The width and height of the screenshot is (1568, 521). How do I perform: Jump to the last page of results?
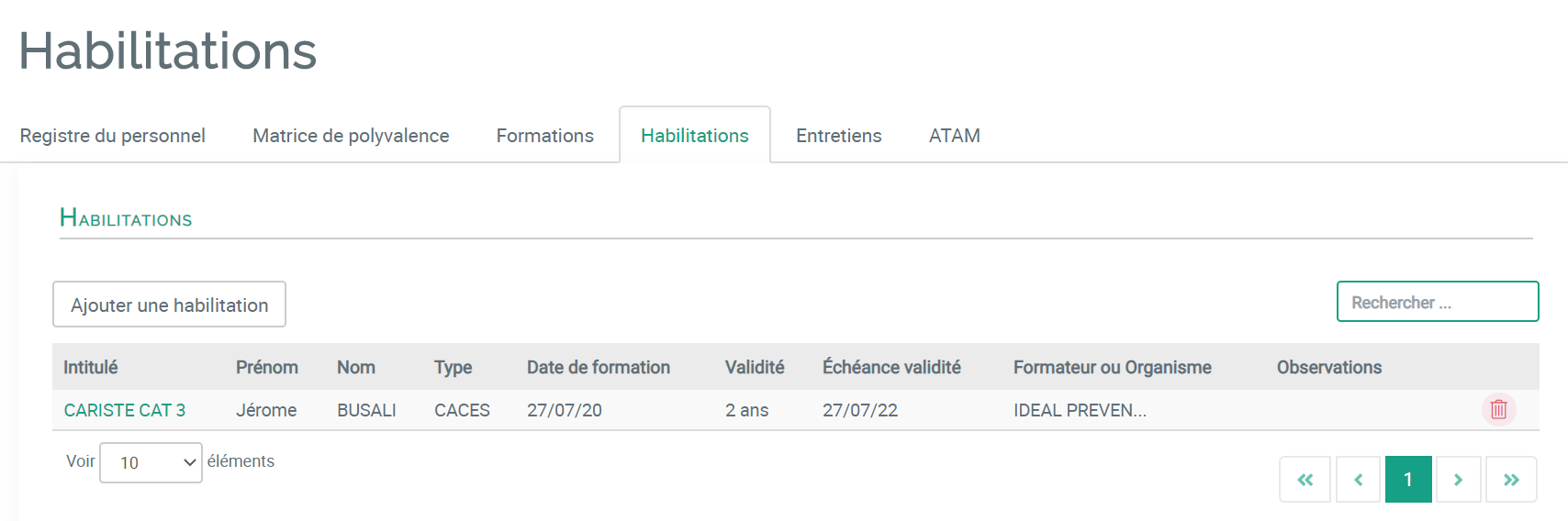point(1511,480)
